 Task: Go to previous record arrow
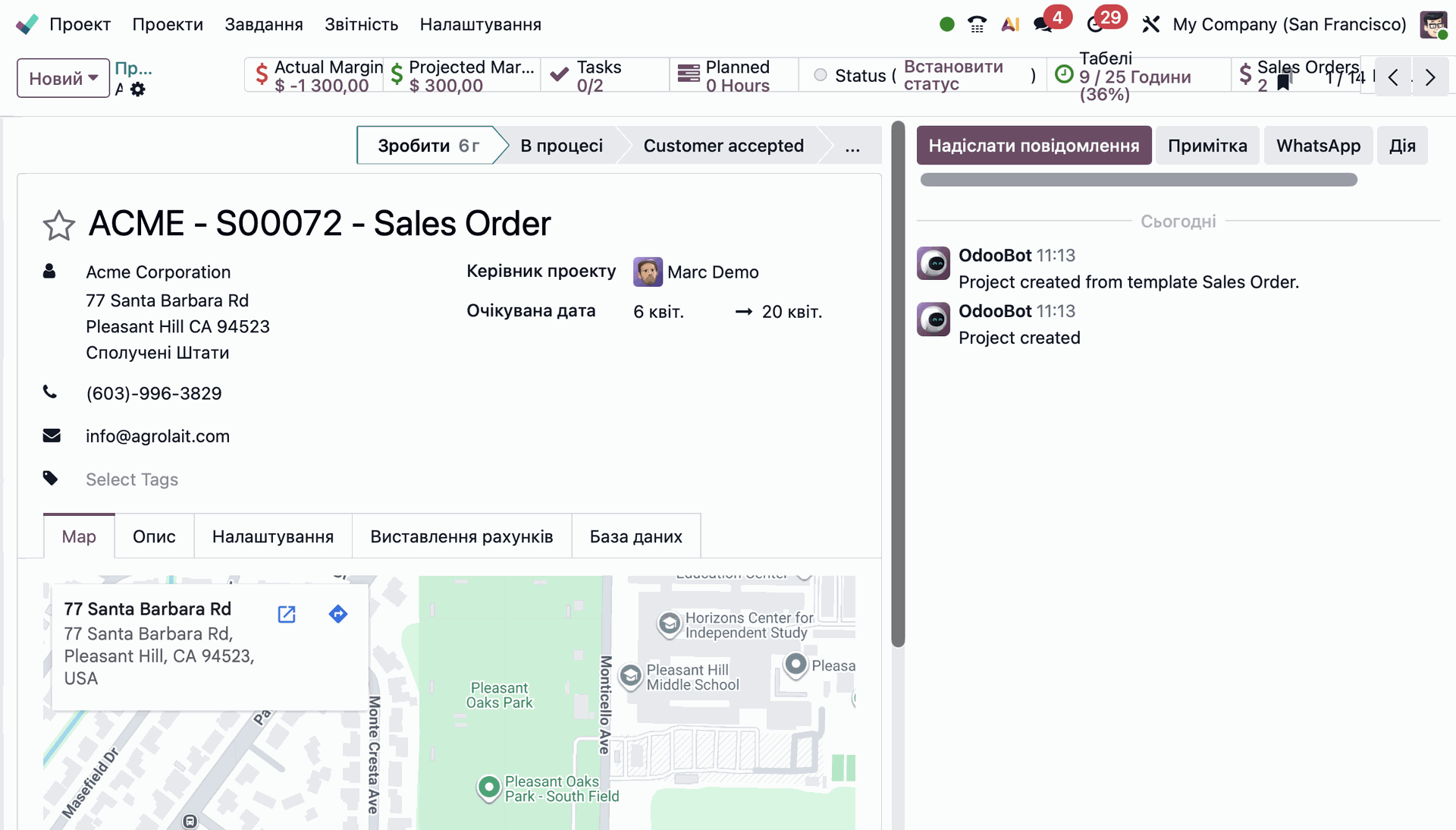(x=1393, y=77)
